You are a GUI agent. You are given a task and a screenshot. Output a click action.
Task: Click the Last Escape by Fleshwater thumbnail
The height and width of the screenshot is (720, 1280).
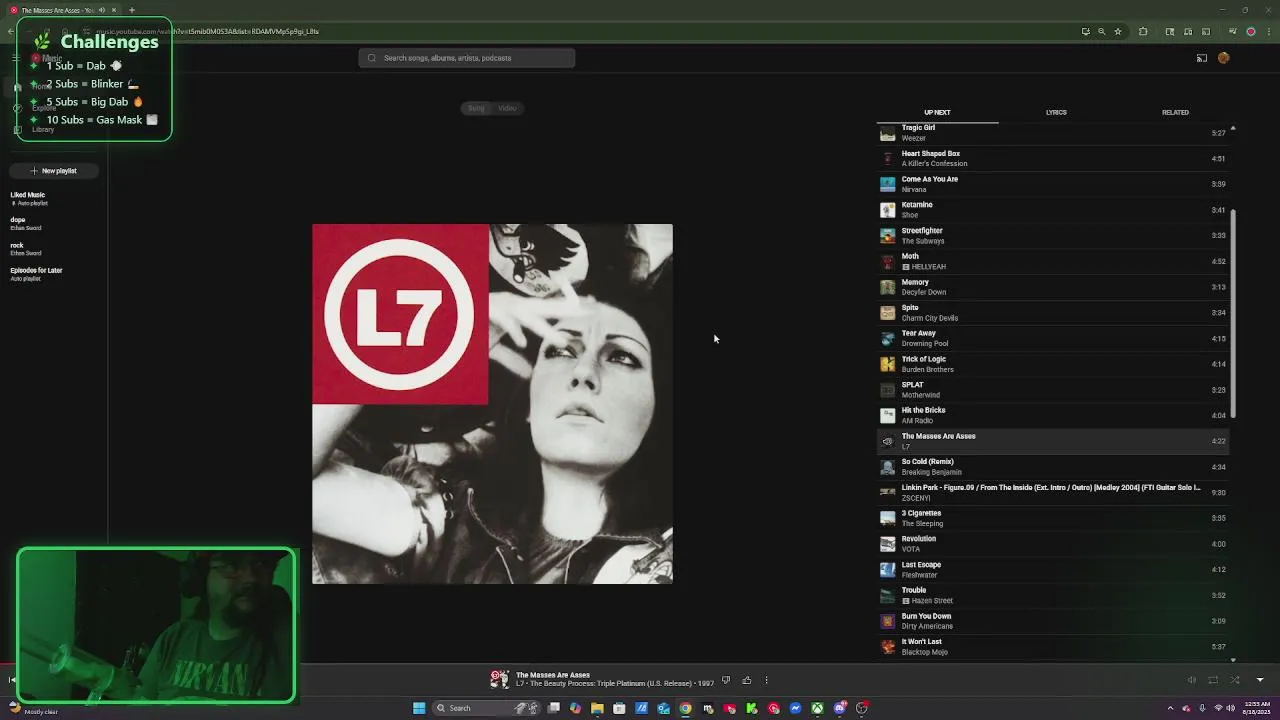pos(887,570)
